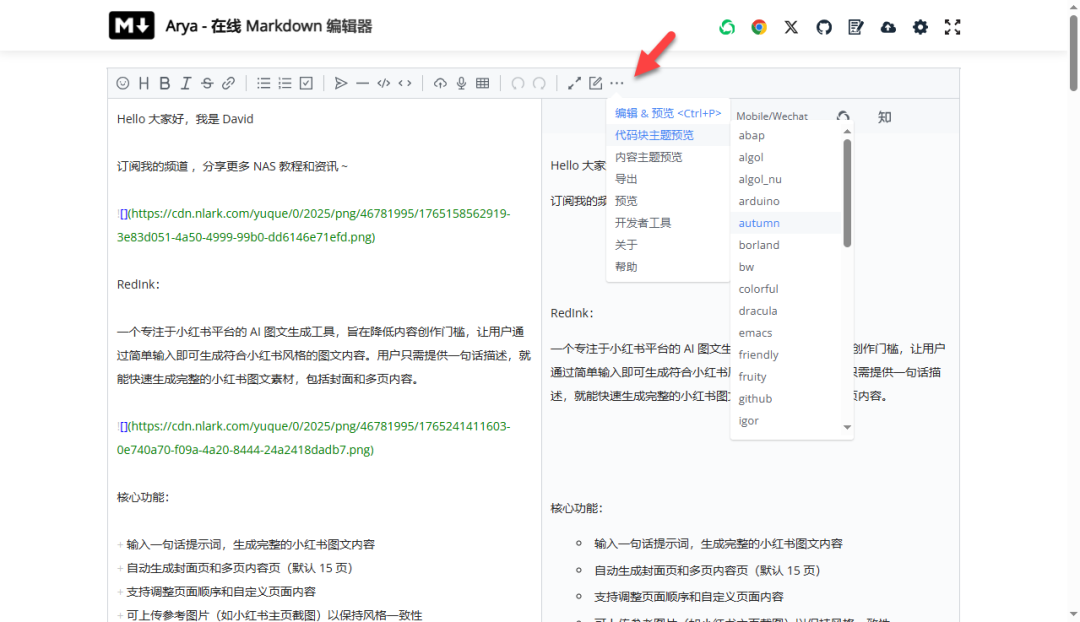Insert an ordered numbered list
Viewport: 1080px width, 622px height.
(285, 83)
